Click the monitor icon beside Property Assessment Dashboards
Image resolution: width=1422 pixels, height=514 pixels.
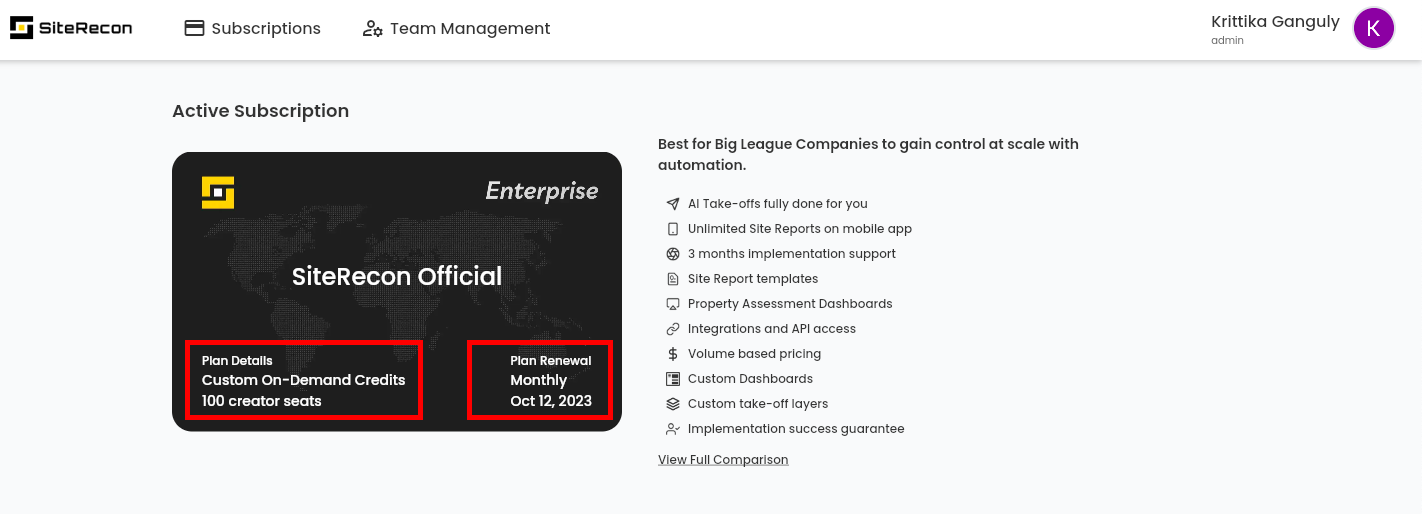[673, 304]
